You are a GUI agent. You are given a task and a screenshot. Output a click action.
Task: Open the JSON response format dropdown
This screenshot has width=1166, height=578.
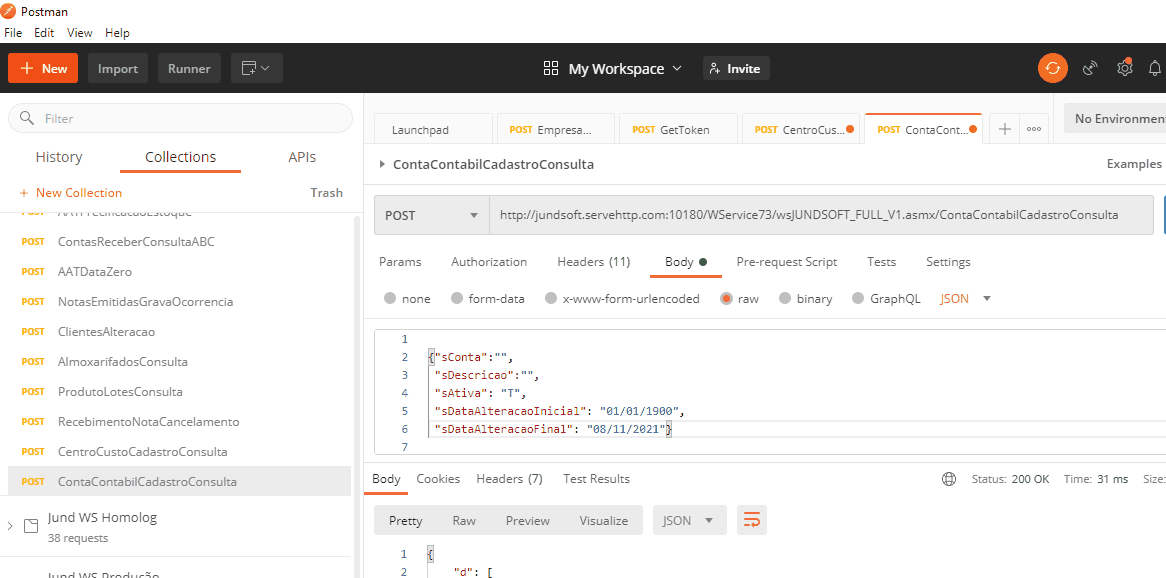click(689, 520)
